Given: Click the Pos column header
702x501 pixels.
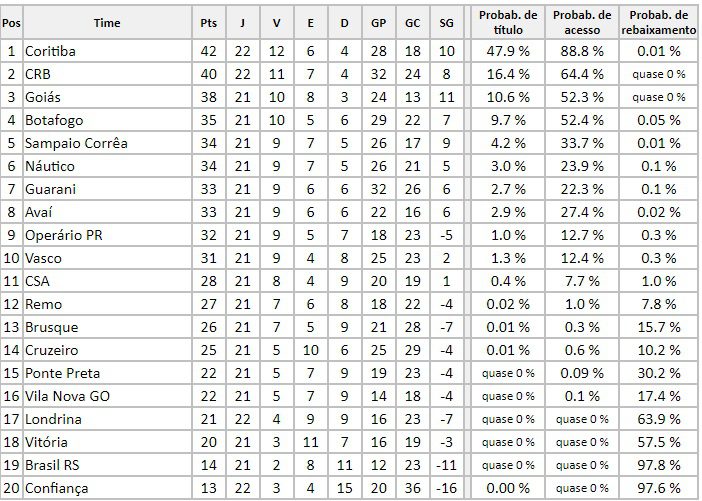Looking at the screenshot, I should pos(11,21).
